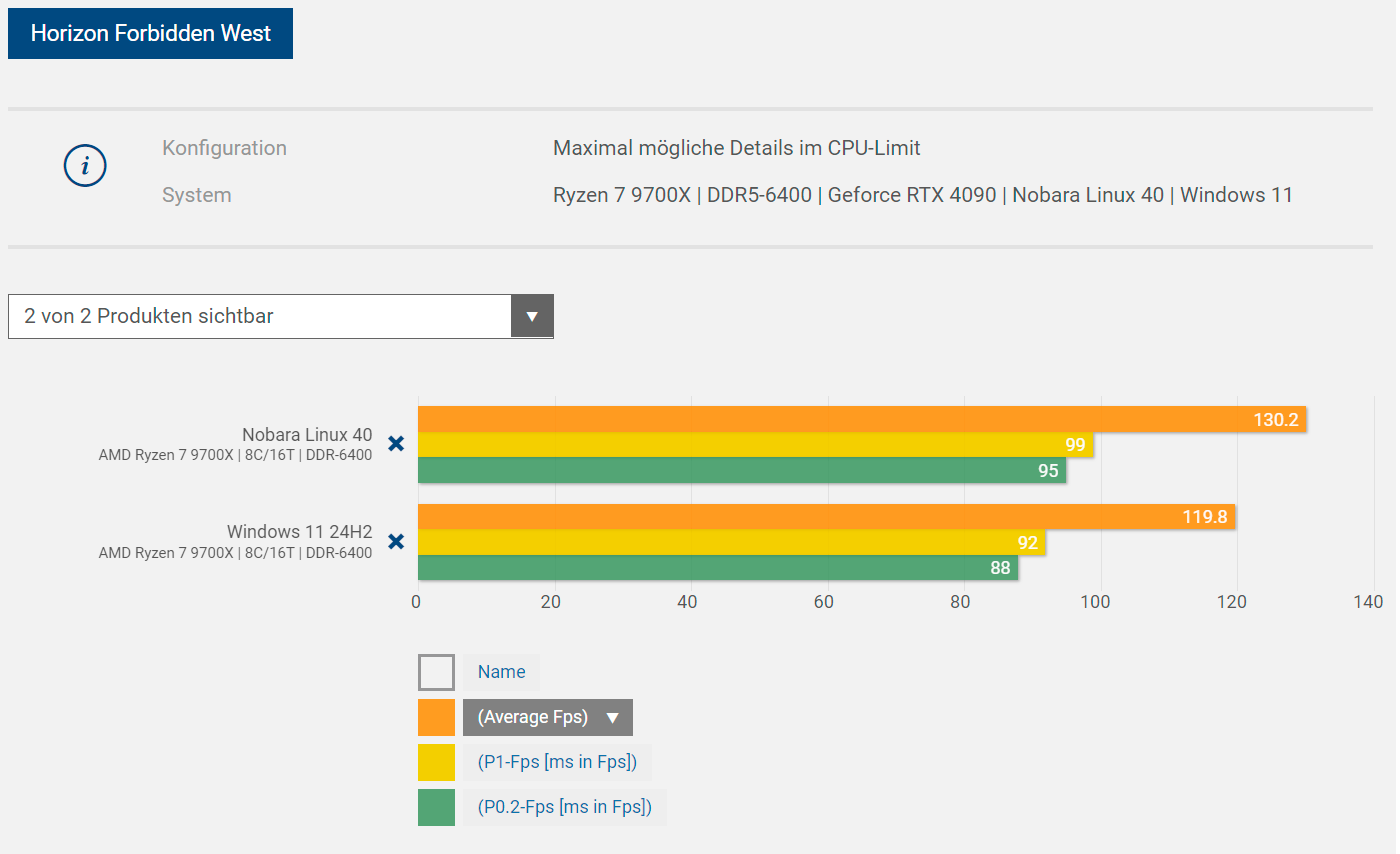The height and width of the screenshot is (854, 1400).
Task: Click the yellow P1-Fps legend swatch
Action: coord(436,762)
